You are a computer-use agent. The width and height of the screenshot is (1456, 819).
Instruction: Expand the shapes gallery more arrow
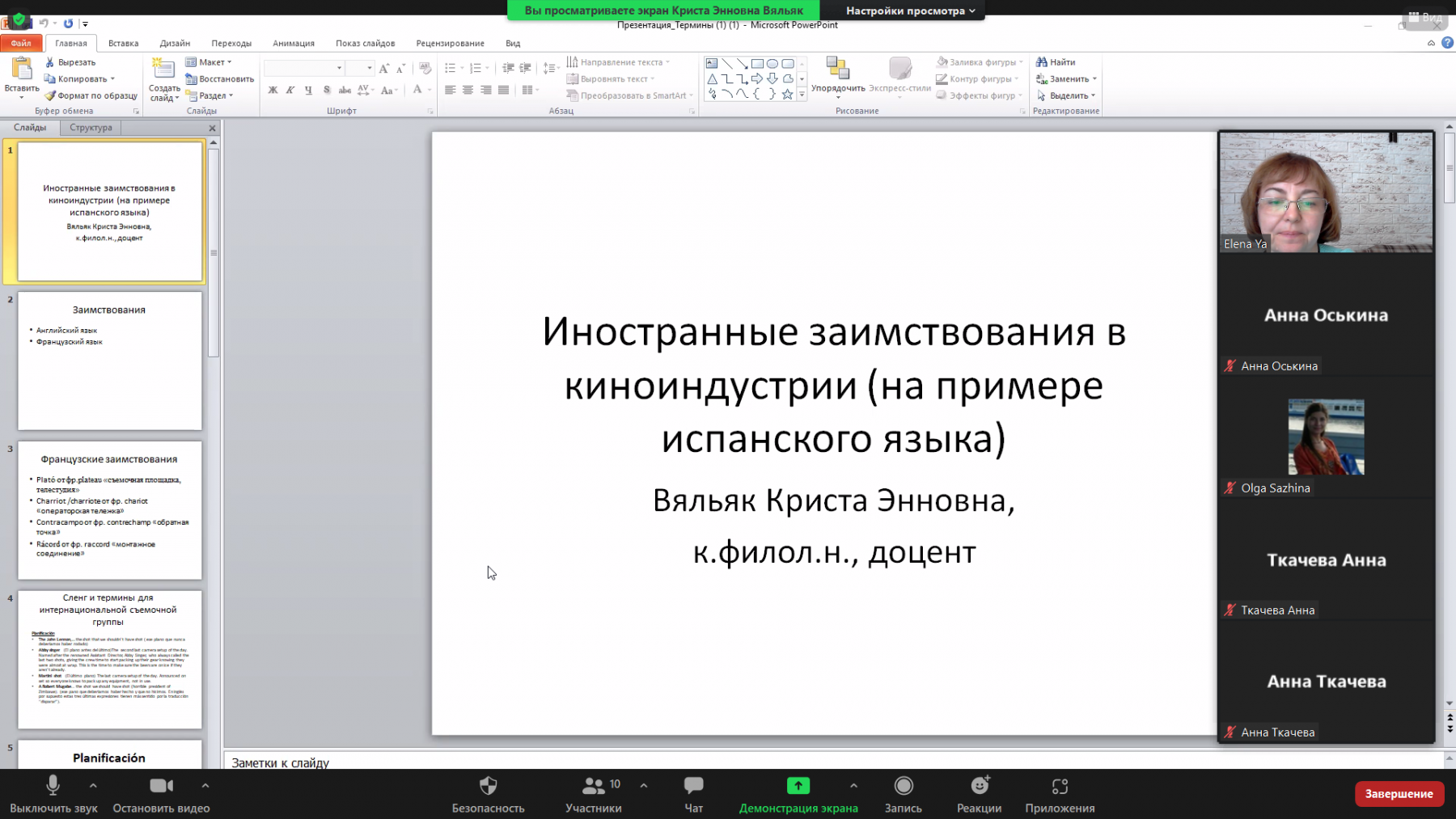pos(802,95)
